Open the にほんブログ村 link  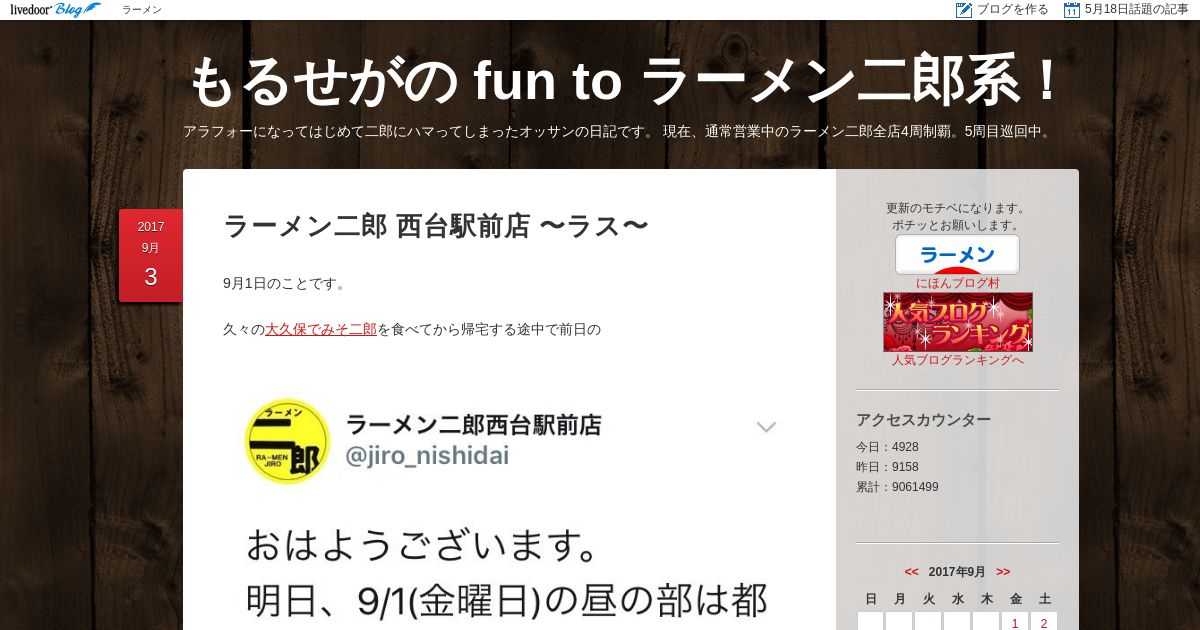958,283
